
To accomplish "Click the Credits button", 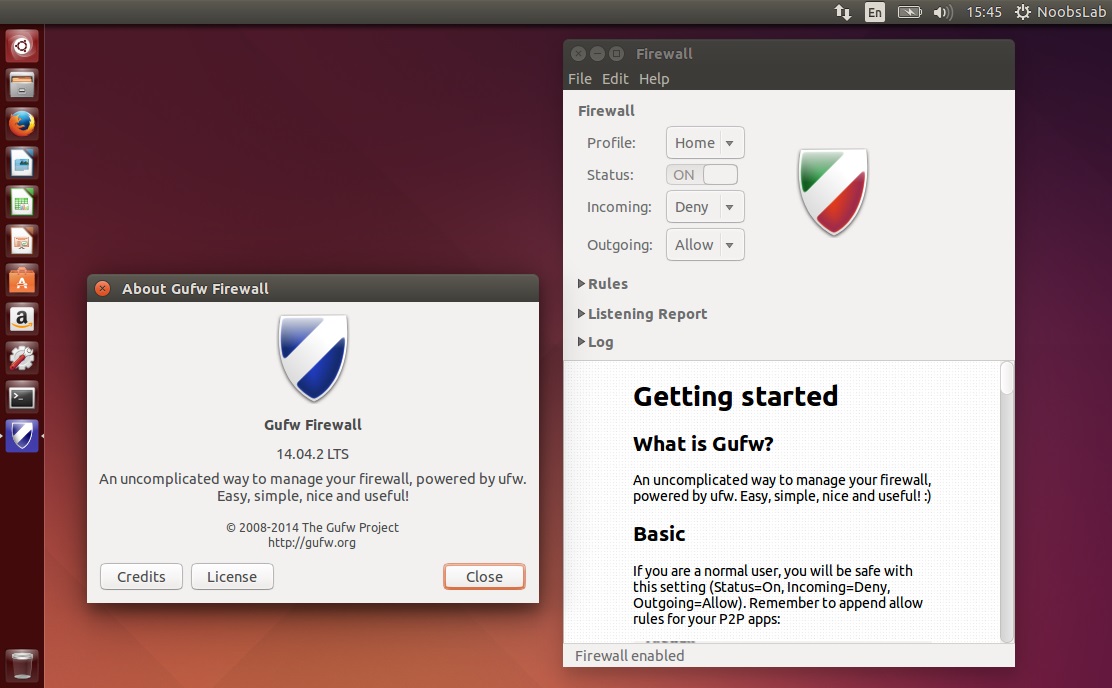I will pos(141,577).
